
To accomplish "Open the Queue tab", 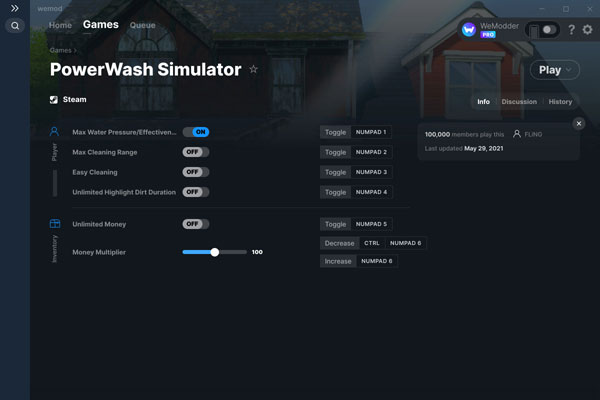I will tap(142, 25).
